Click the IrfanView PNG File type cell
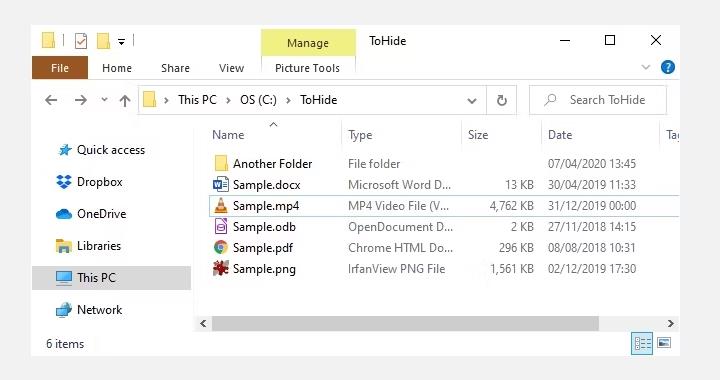The height and width of the screenshot is (380, 720). (x=396, y=269)
